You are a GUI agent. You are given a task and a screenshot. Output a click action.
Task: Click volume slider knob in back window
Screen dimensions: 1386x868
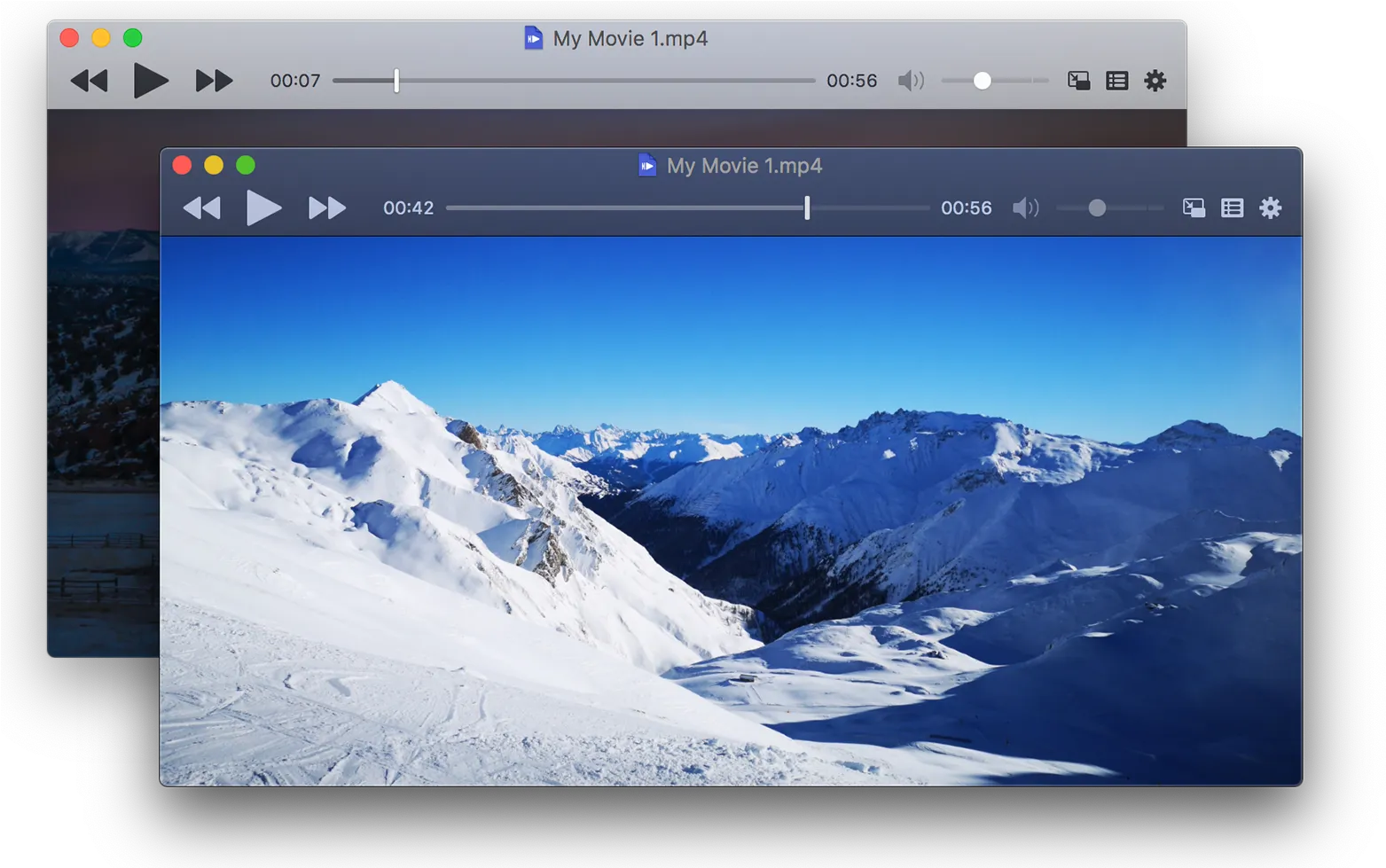click(x=982, y=81)
